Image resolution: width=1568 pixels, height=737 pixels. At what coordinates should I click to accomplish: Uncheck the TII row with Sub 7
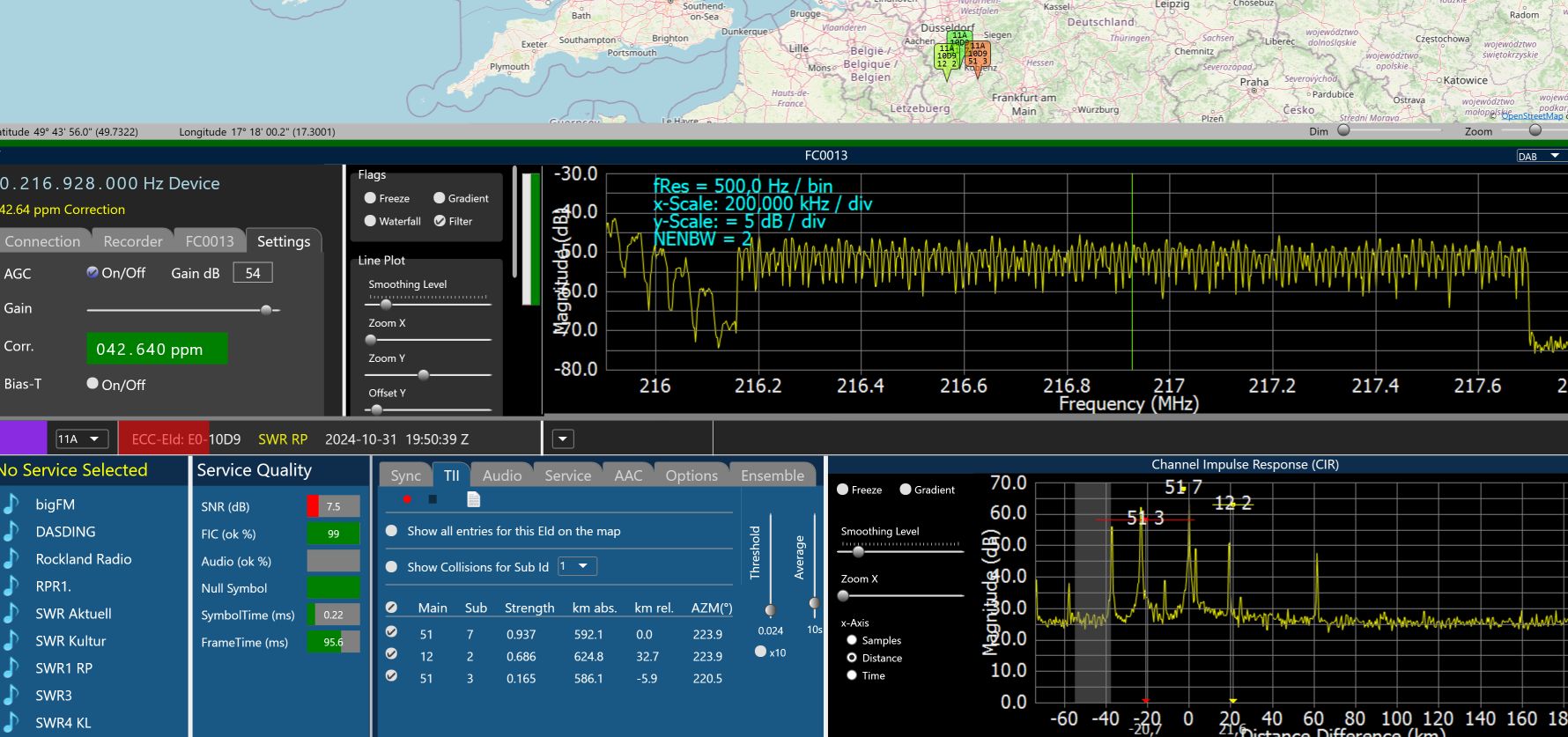tap(391, 631)
